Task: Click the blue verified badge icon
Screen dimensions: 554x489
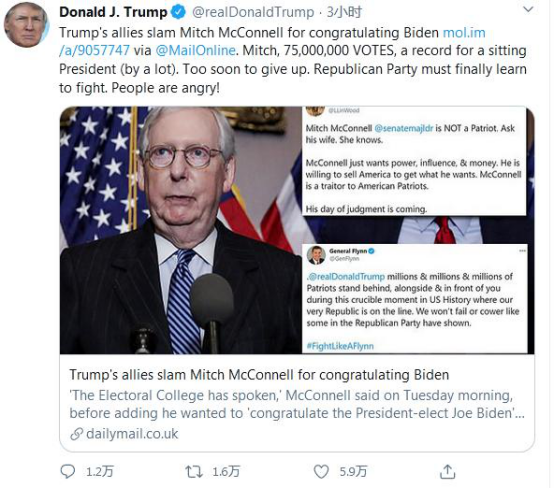Action: pyautogui.click(x=178, y=12)
